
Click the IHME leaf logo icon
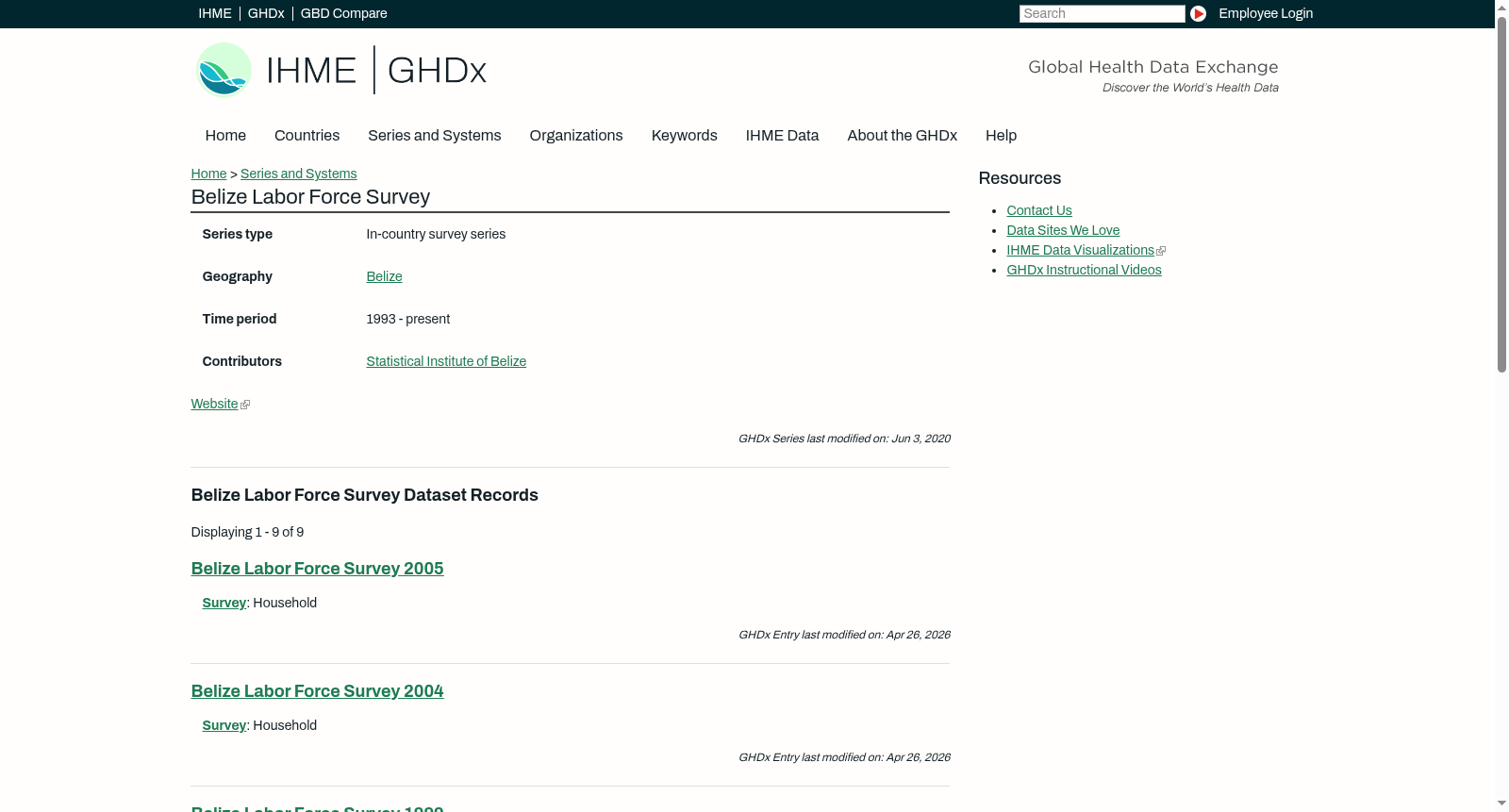224,70
